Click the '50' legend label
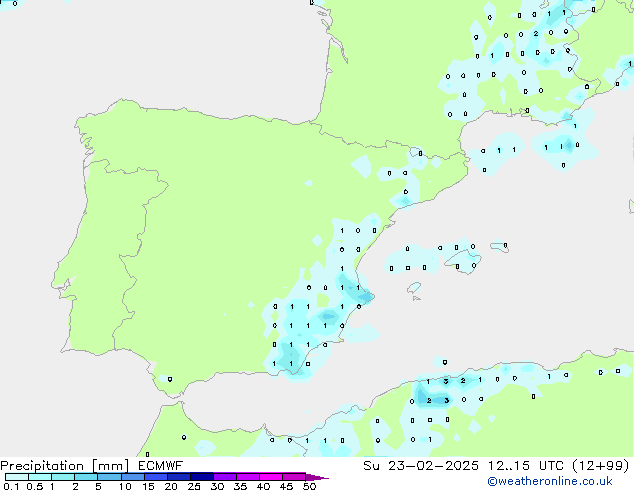 (x=310, y=486)
